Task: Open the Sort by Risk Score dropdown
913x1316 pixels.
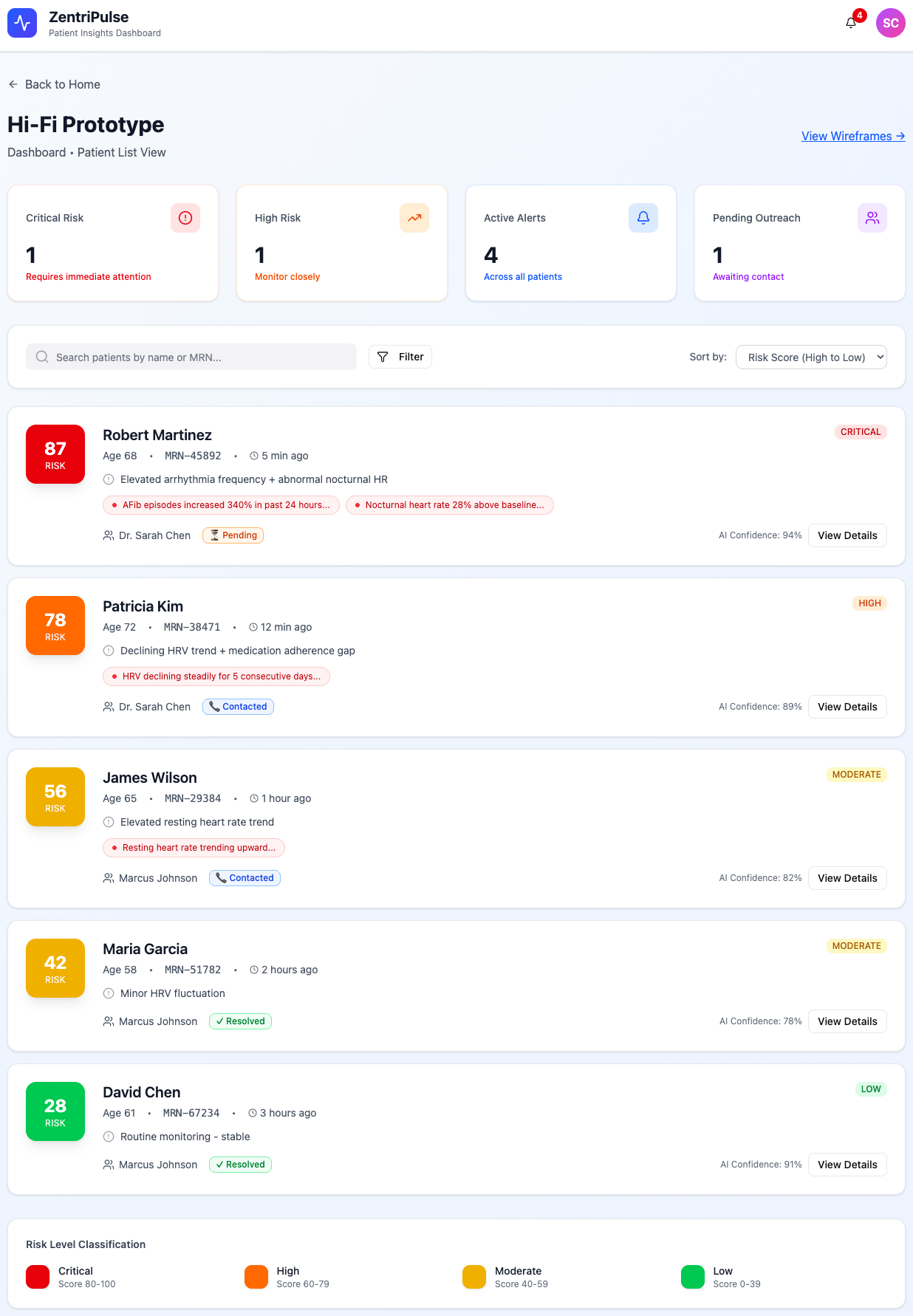Action: point(811,357)
